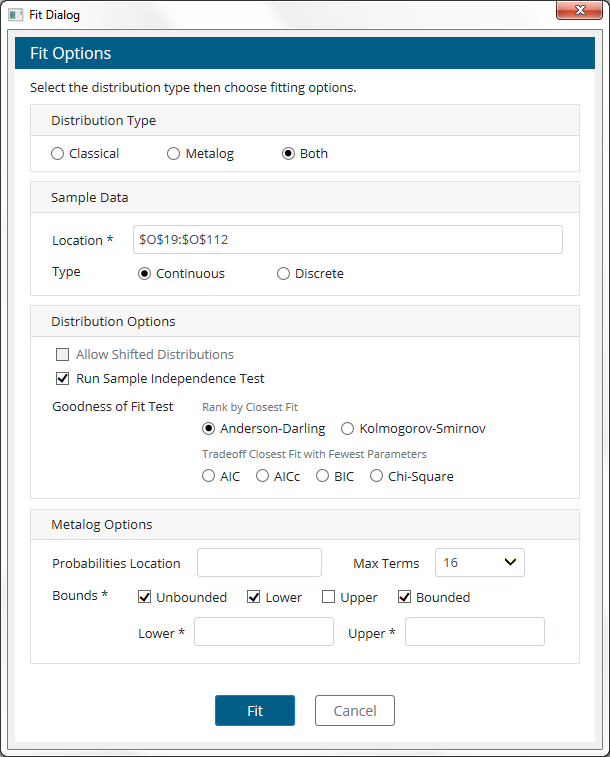
Task: Click the Fit Dialog title bar icon
Action: coord(15,16)
